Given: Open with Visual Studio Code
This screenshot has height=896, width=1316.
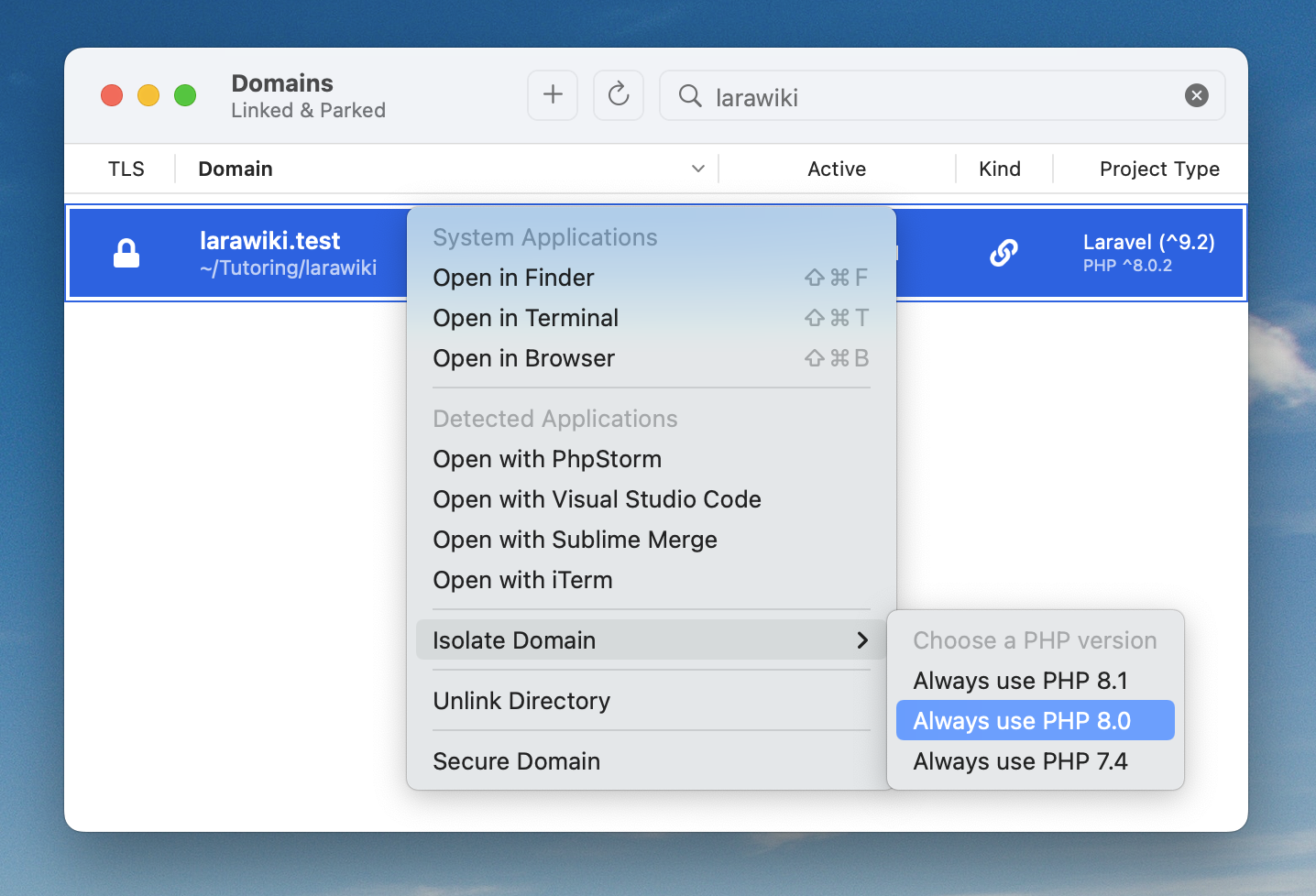Looking at the screenshot, I should (x=651, y=499).
